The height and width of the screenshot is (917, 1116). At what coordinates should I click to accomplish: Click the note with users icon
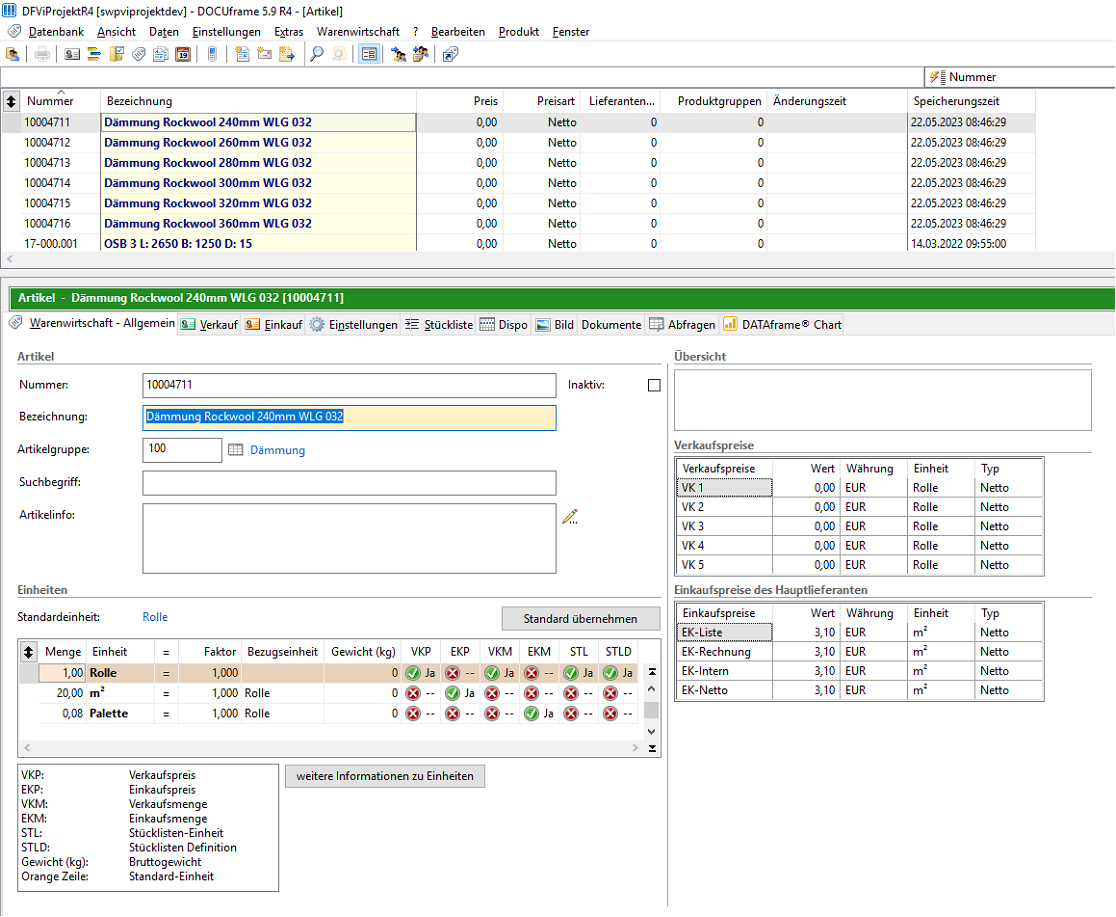point(421,54)
